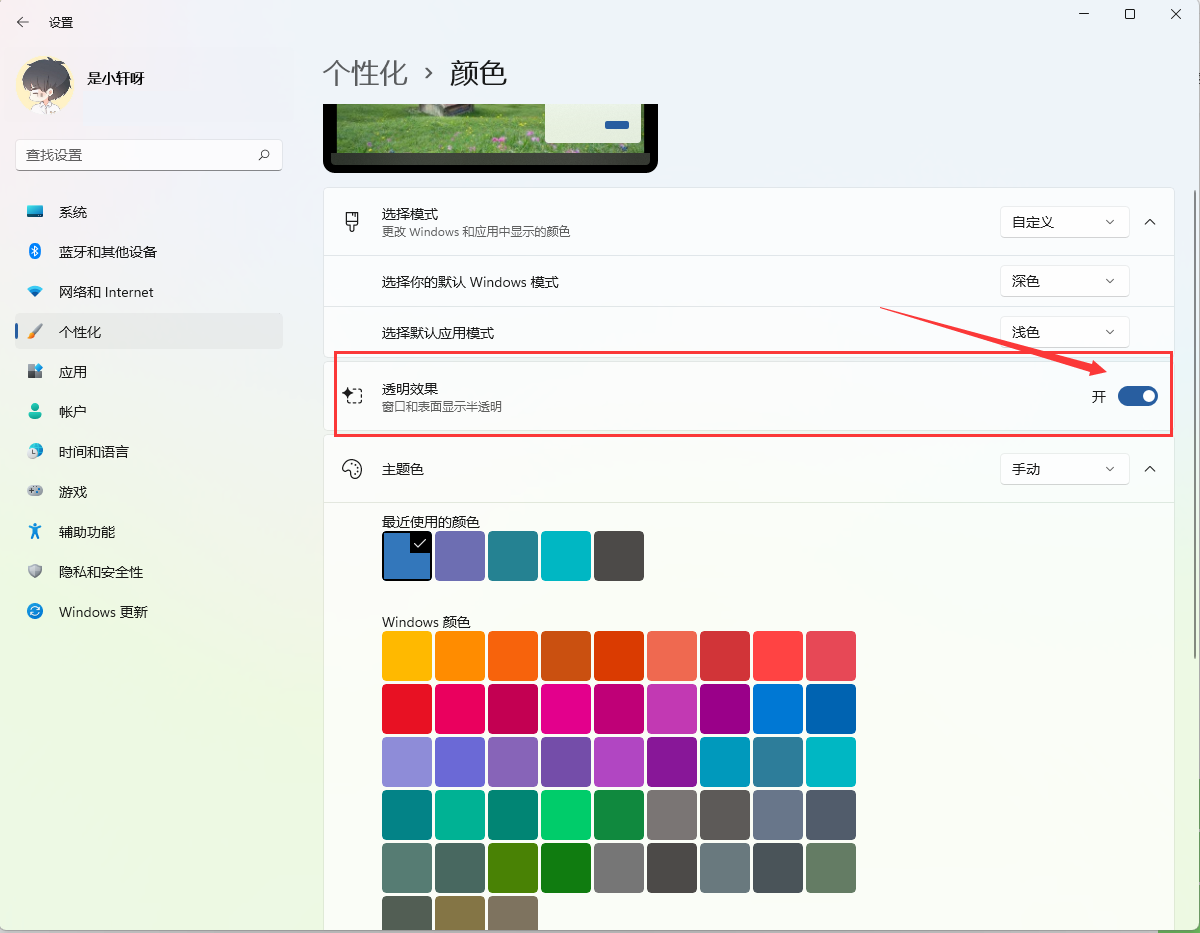This screenshot has height=933, width=1200.
Task: Open the default Windows mode dropdown showing 深色
Action: [x=1064, y=281]
